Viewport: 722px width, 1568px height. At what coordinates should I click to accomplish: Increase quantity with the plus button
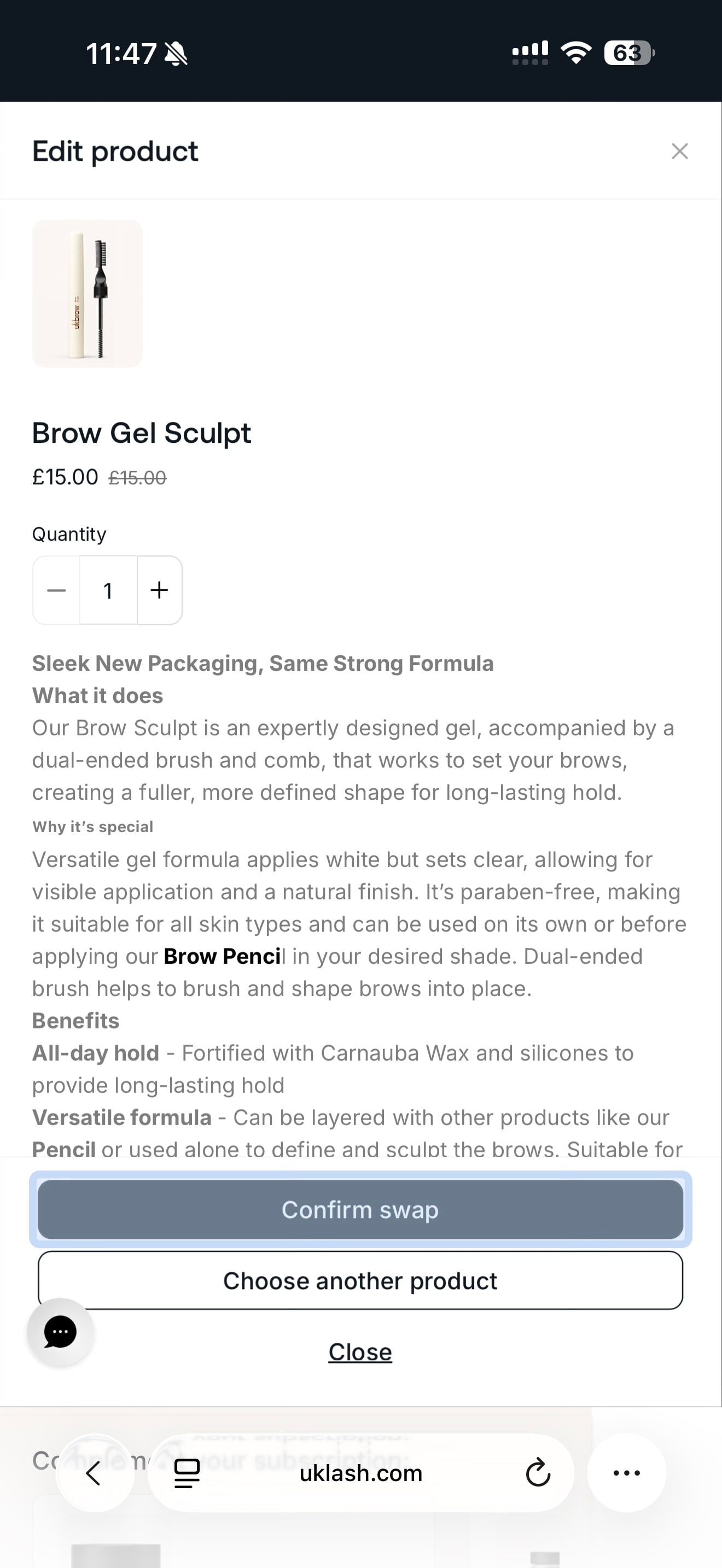[x=160, y=590]
